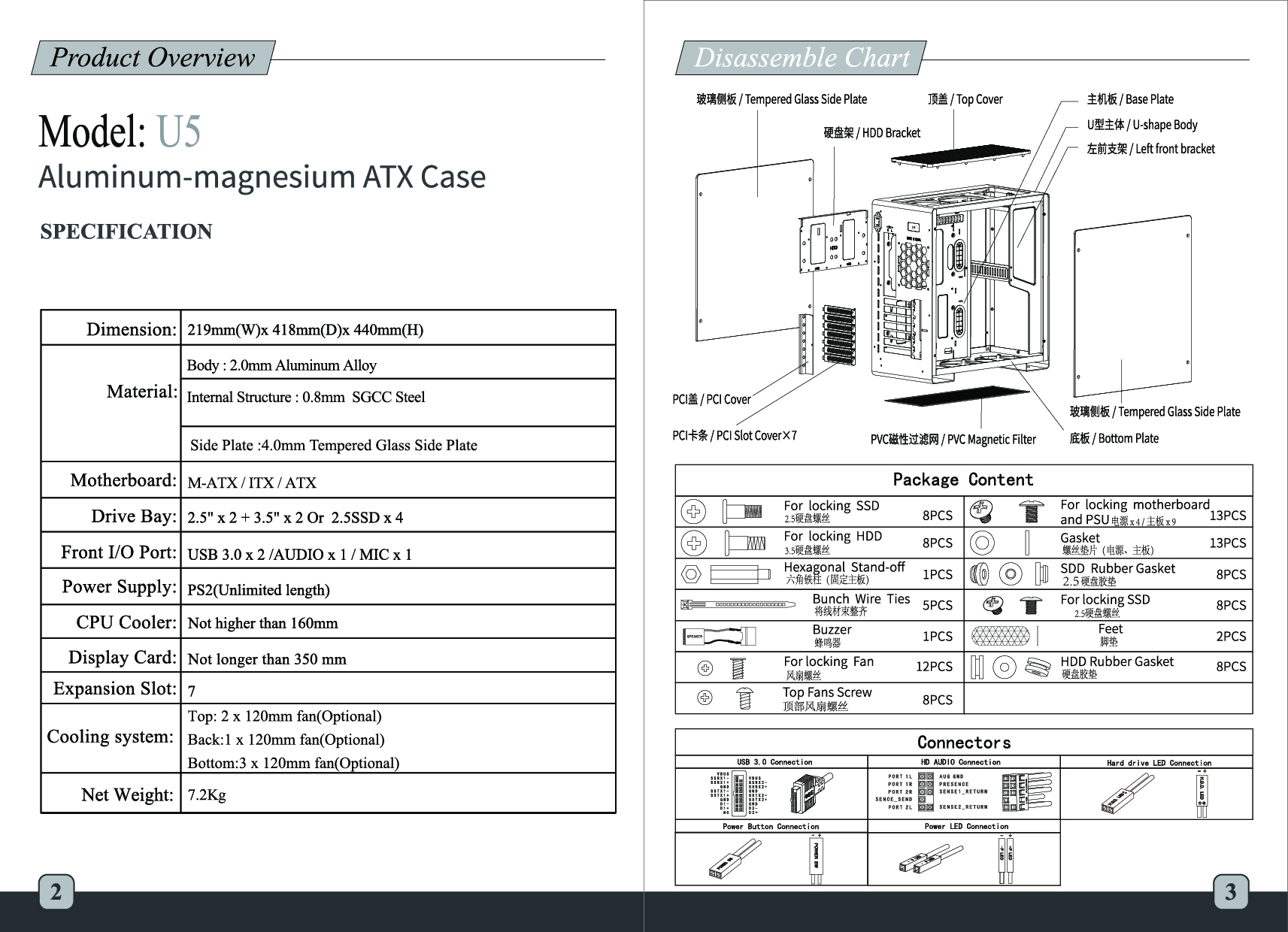1288x932 pixels.
Task: Click the fan locking screw icon
Action: [x=739, y=667]
